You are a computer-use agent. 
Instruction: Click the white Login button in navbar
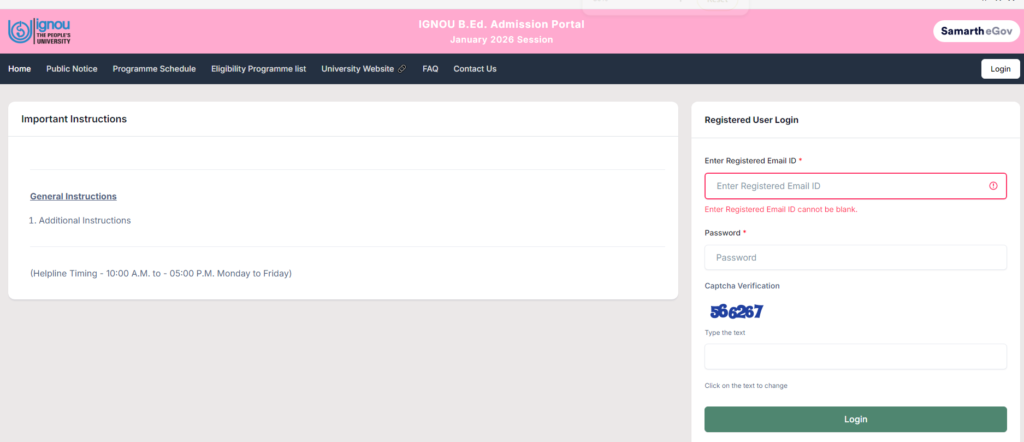click(1000, 69)
